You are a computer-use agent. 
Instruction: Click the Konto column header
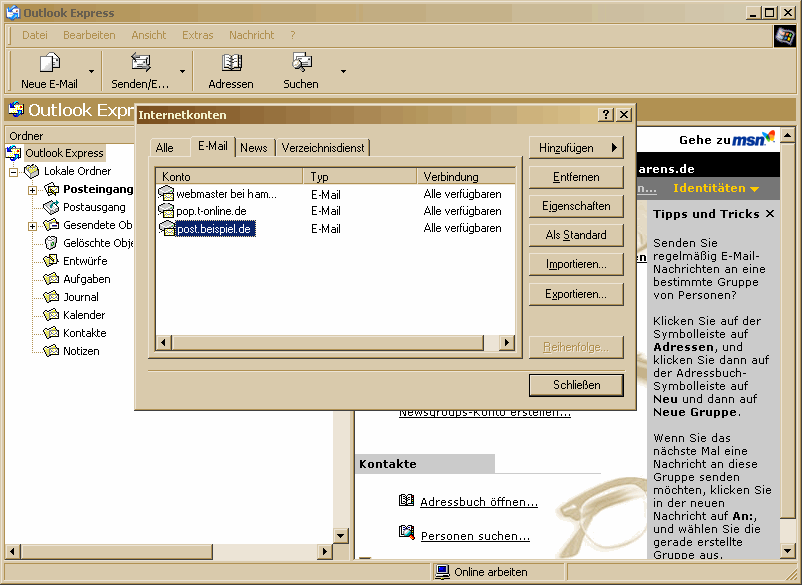pyautogui.click(x=229, y=176)
